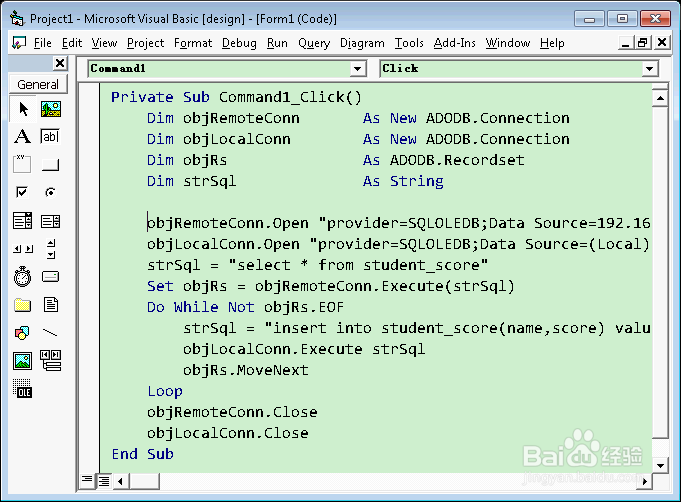
Task: Pick the Timer control icon
Action: [22, 277]
